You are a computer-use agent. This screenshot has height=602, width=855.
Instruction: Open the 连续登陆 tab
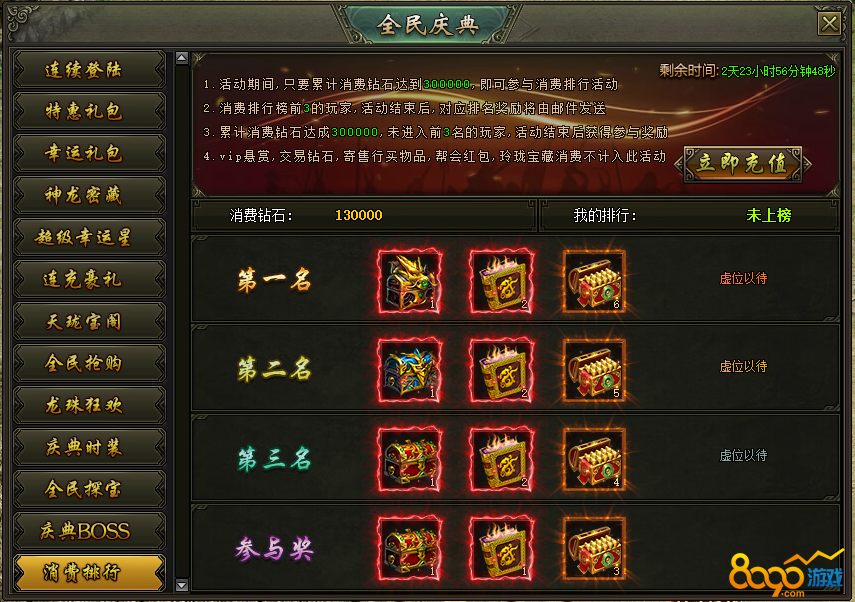[89, 69]
